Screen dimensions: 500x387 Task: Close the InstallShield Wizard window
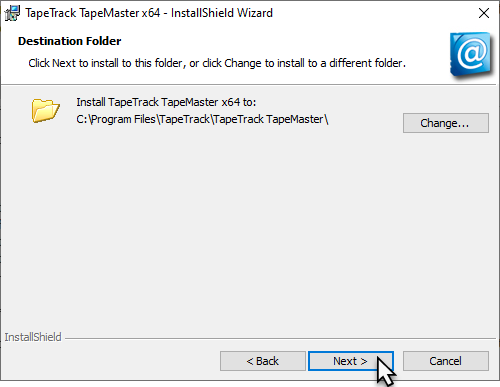pos(484,13)
